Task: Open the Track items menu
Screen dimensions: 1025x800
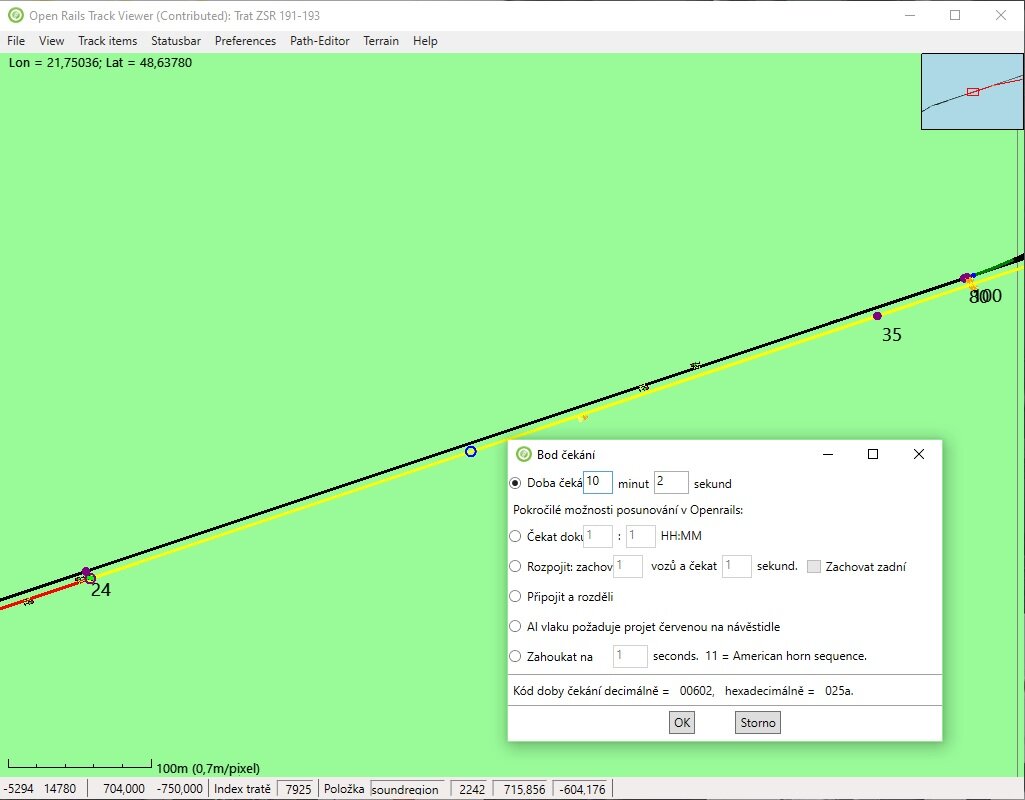Action: click(107, 41)
